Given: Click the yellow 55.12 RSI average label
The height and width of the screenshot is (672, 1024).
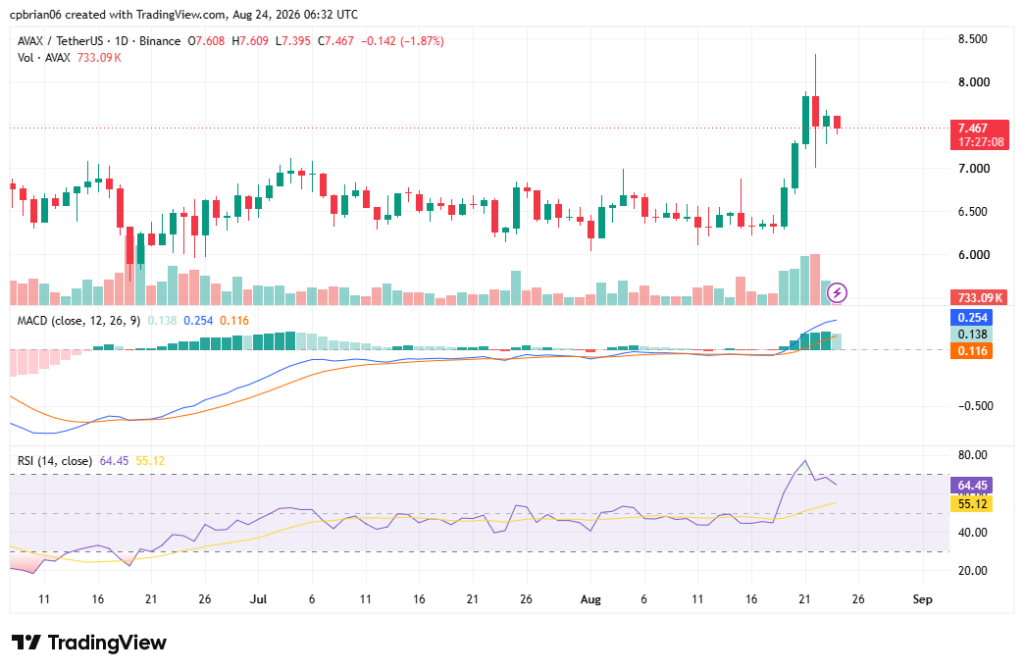Looking at the screenshot, I should 972,504.
